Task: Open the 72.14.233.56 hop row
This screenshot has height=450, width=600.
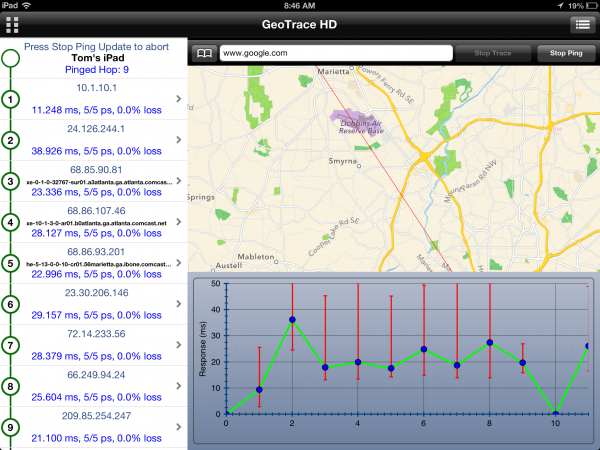Action: (95, 346)
